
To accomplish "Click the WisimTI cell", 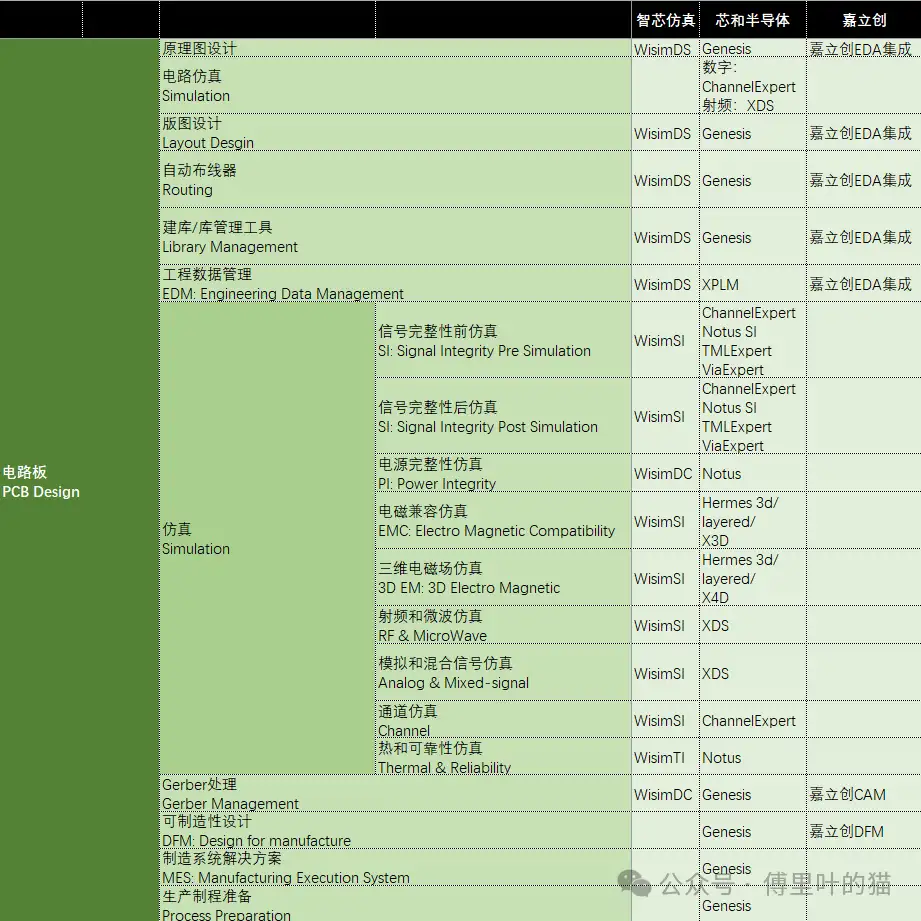I will (x=665, y=758).
